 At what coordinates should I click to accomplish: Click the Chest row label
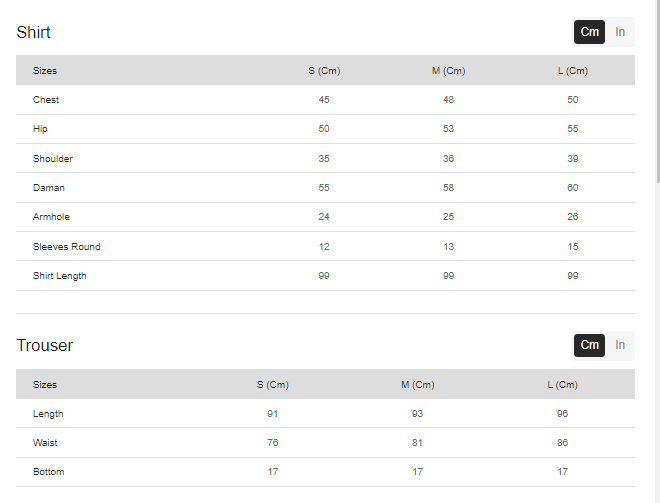(x=46, y=100)
